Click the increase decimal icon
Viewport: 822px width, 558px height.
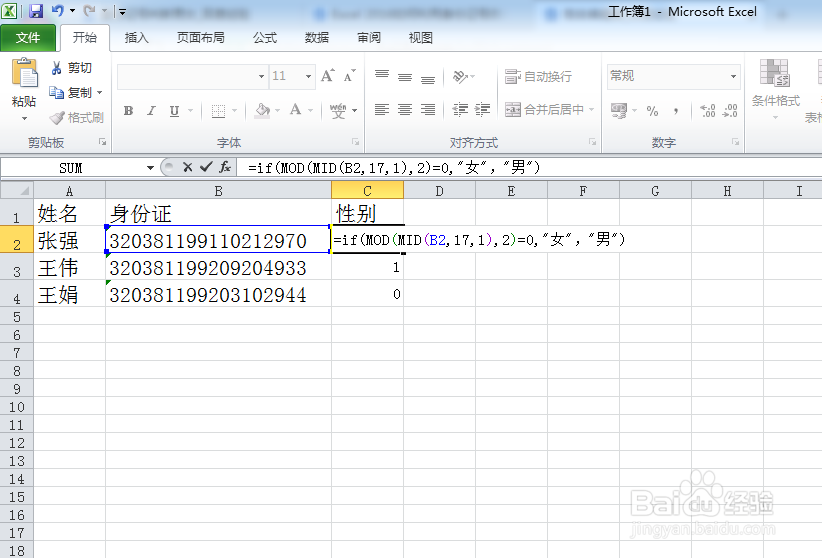pyautogui.click(x=708, y=111)
